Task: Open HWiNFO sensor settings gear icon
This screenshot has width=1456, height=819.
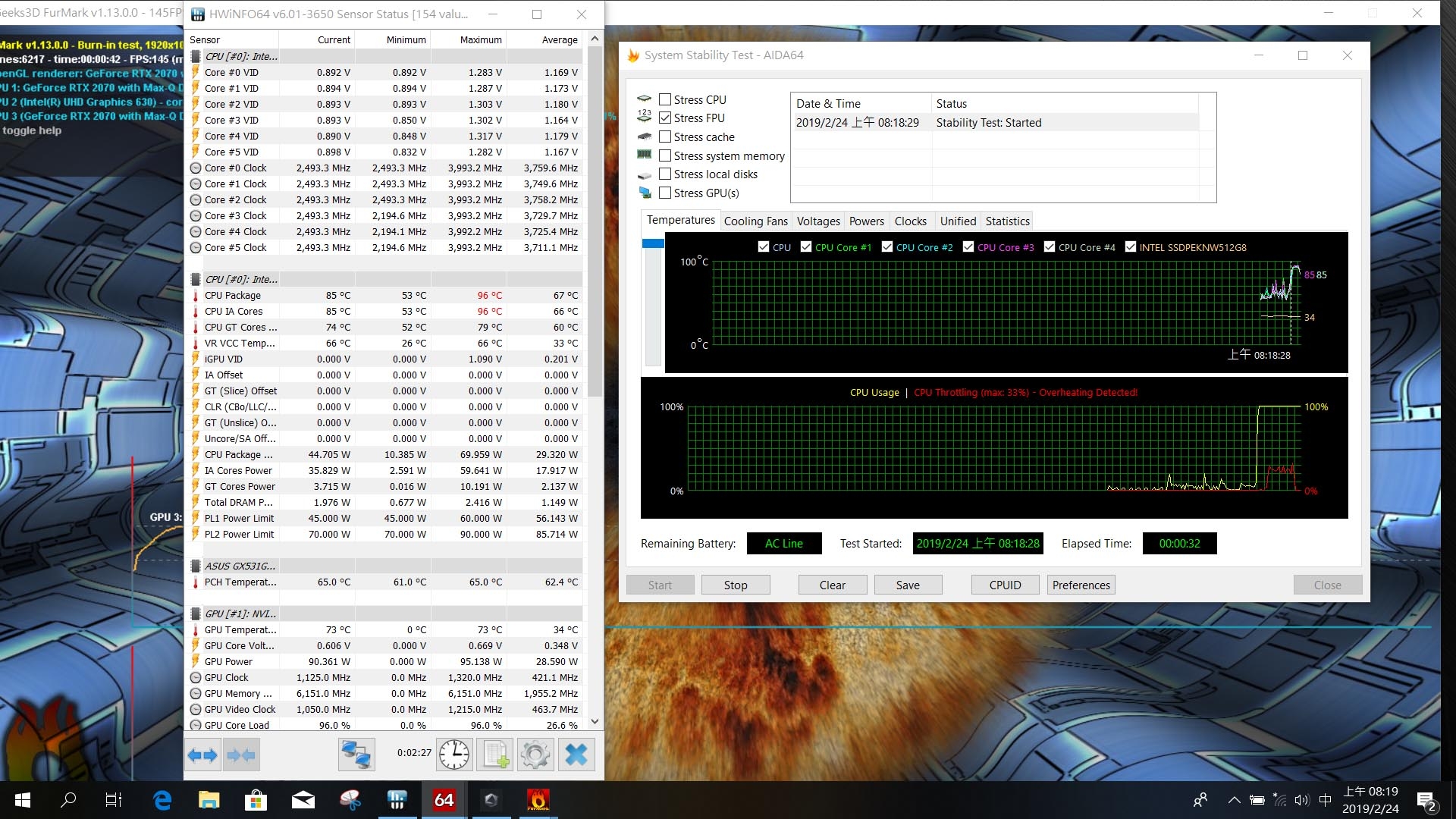Action: pyautogui.click(x=535, y=755)
